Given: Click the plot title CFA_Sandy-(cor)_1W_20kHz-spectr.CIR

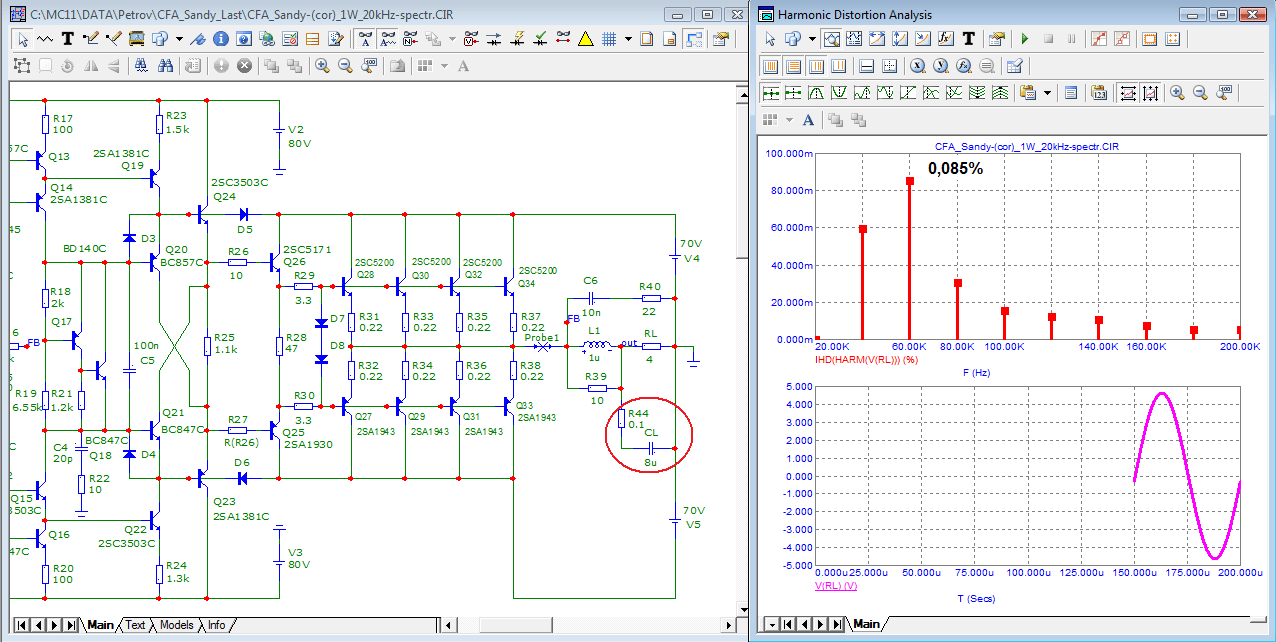Looking at the screenshot, I should tap(1026, 146).
